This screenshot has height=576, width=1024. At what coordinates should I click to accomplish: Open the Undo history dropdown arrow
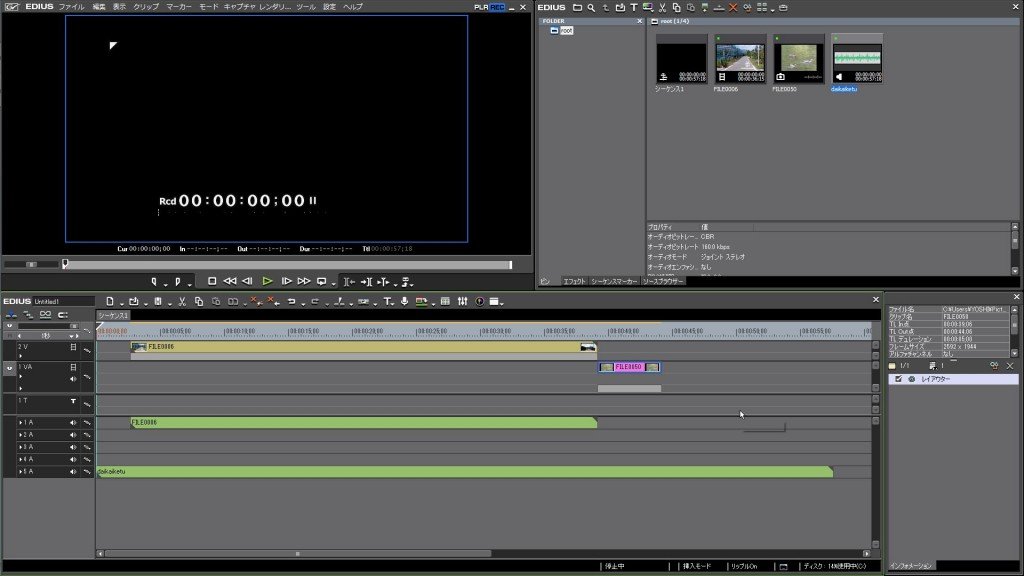pos(302,303)
